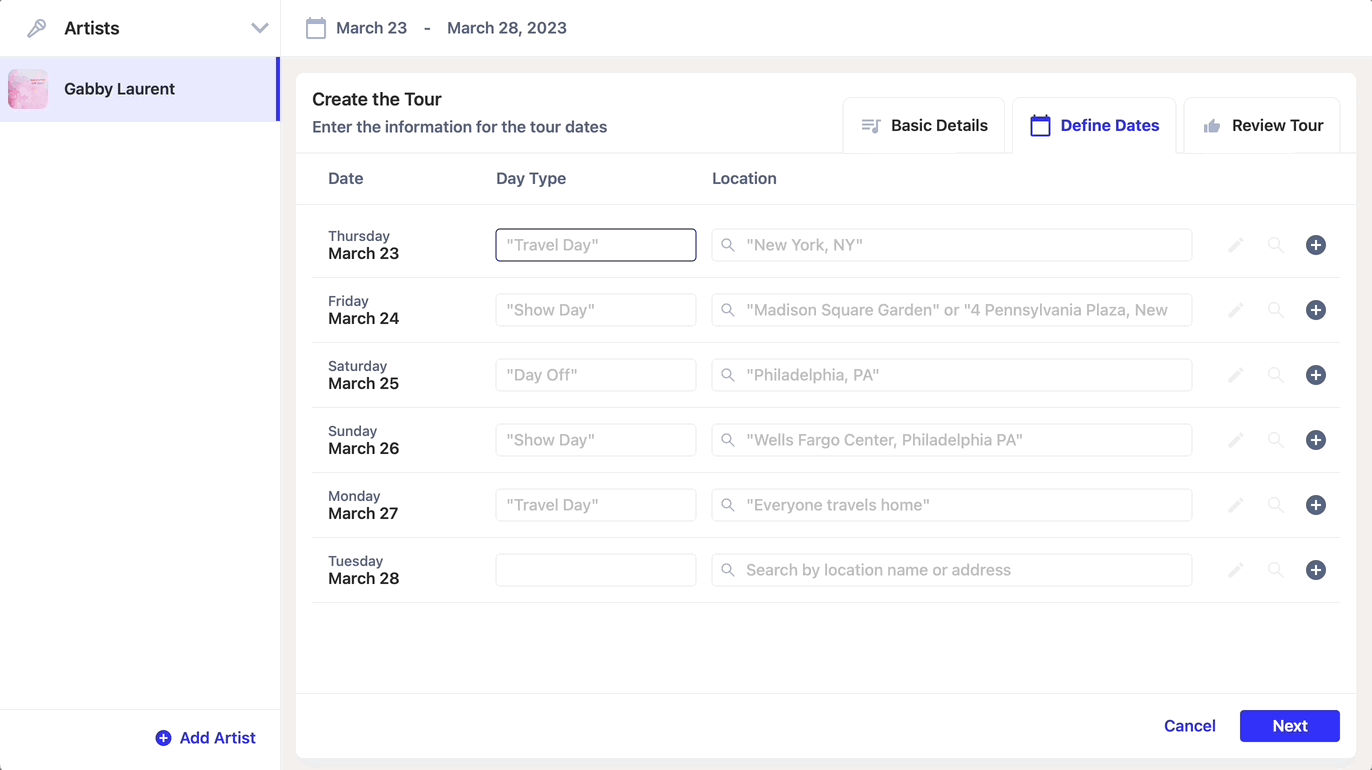
Task: Click the plus icon on Sunday March 26 row
Action: 1316,439
